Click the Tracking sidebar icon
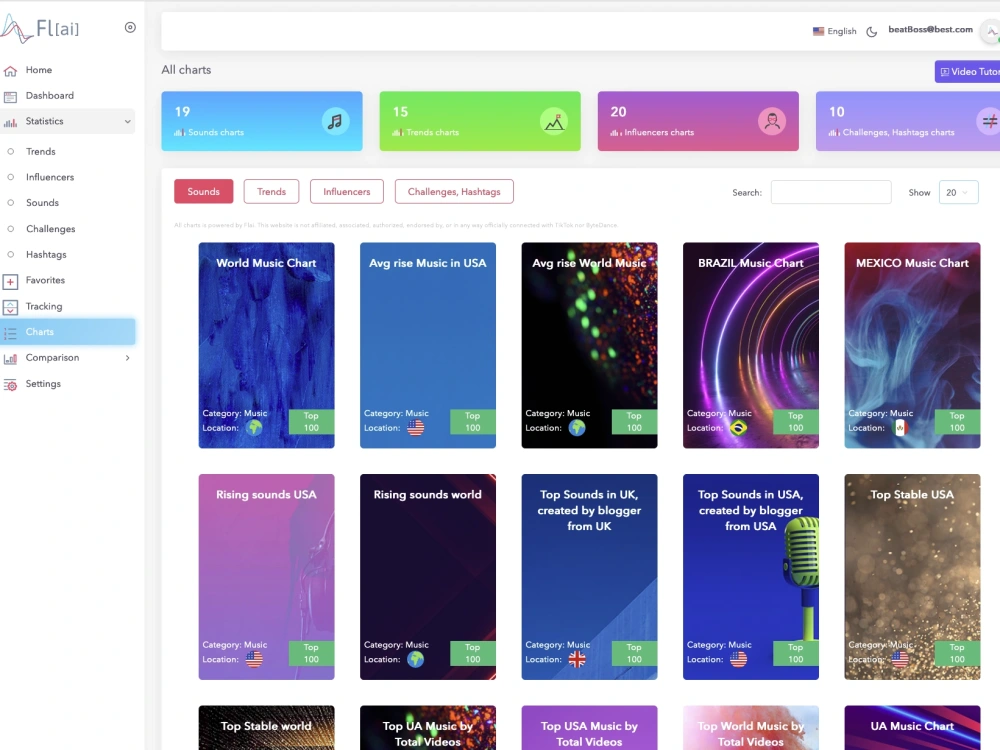 (10, 307)
